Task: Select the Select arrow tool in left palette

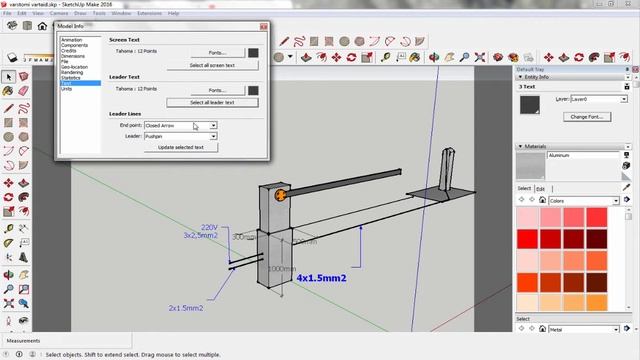Action: pos(9,77)
